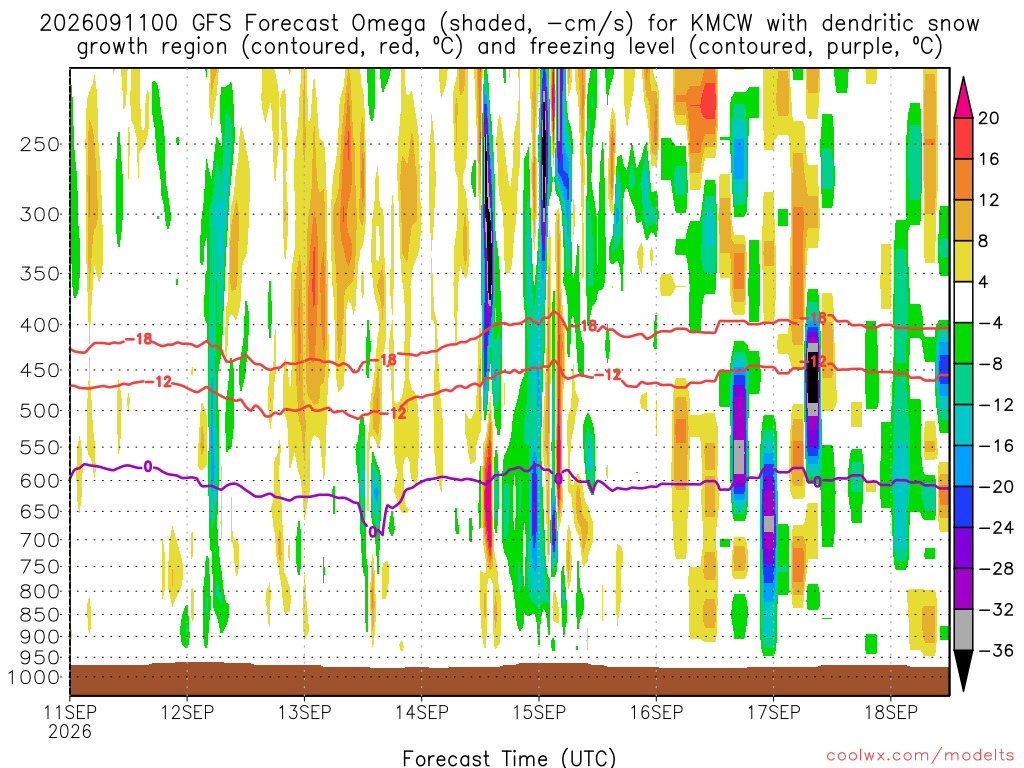This screenshot has height=768, width=1024.
Task: Click the purple -28 to -32 legend block
Action: tap(963, 589)
